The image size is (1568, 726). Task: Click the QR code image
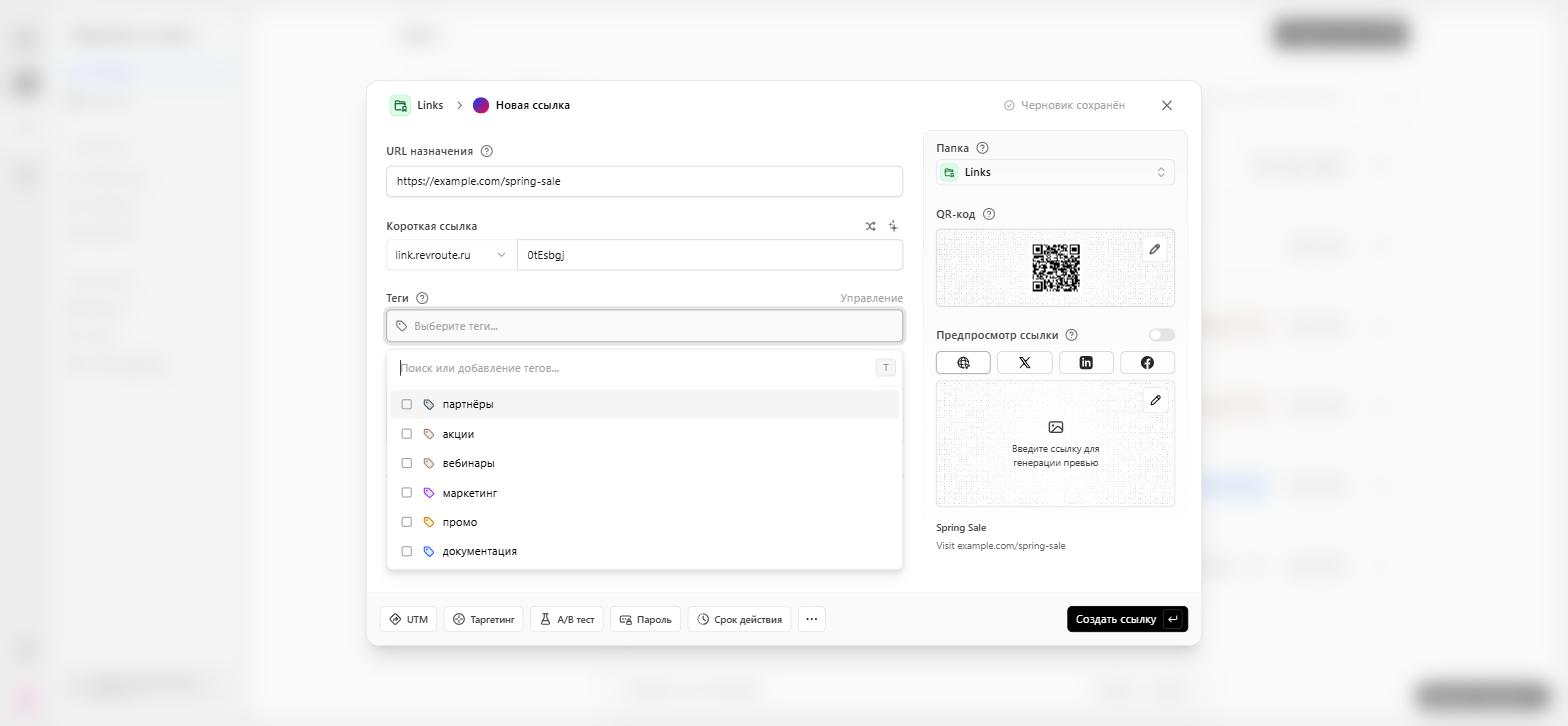(x=1056, y=268)
